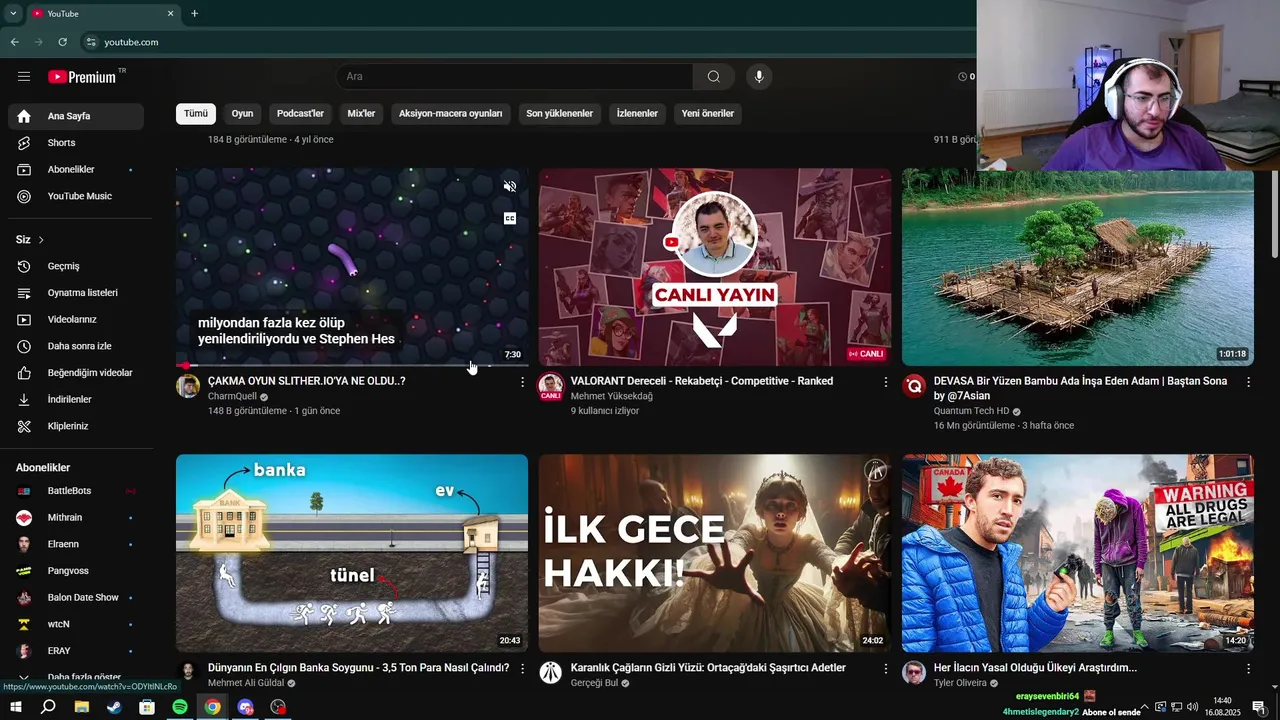Reload the page in Chrome

63,42
